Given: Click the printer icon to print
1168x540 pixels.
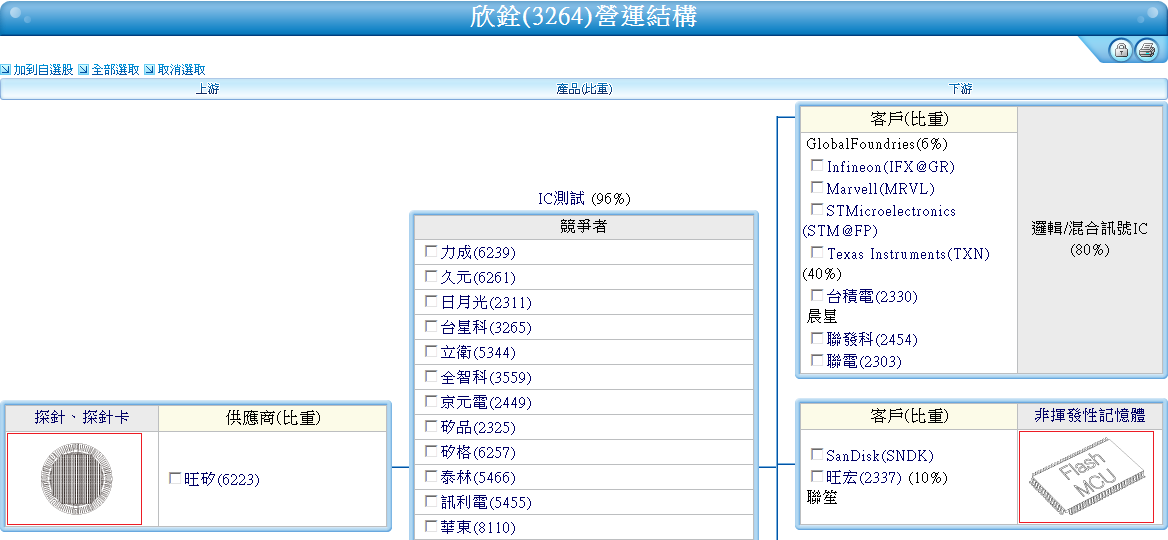Looking at the screenshot, I should point(1147,51).
